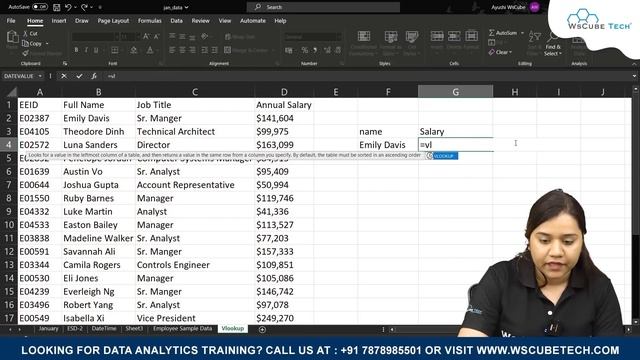This screenshot has height=360, width=640.
Task: Open the Name Box DATEVALUE dropdown
Action: click(40, 76)
